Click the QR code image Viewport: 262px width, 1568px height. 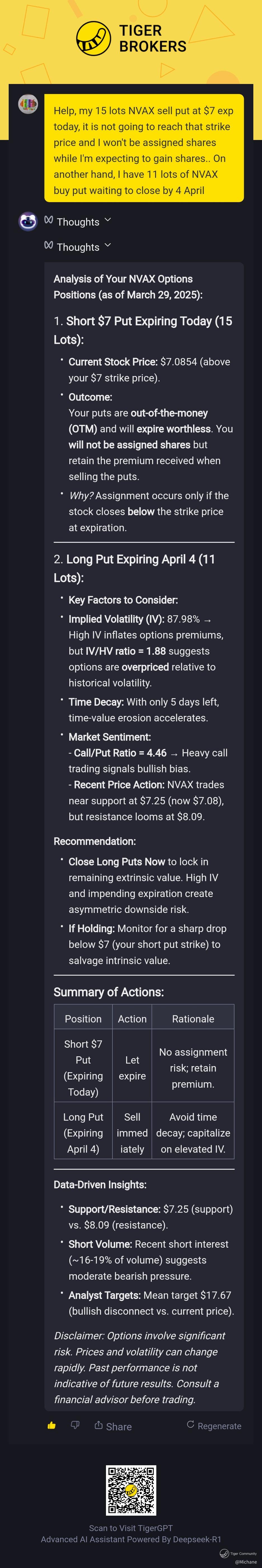[131, 1490]
